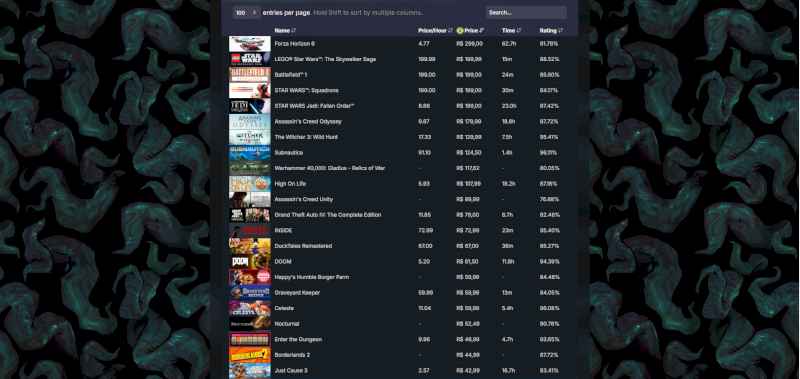Open the Jedi Fallen Order thumbnail
The image size is (800, 379).
coord(249,106)
